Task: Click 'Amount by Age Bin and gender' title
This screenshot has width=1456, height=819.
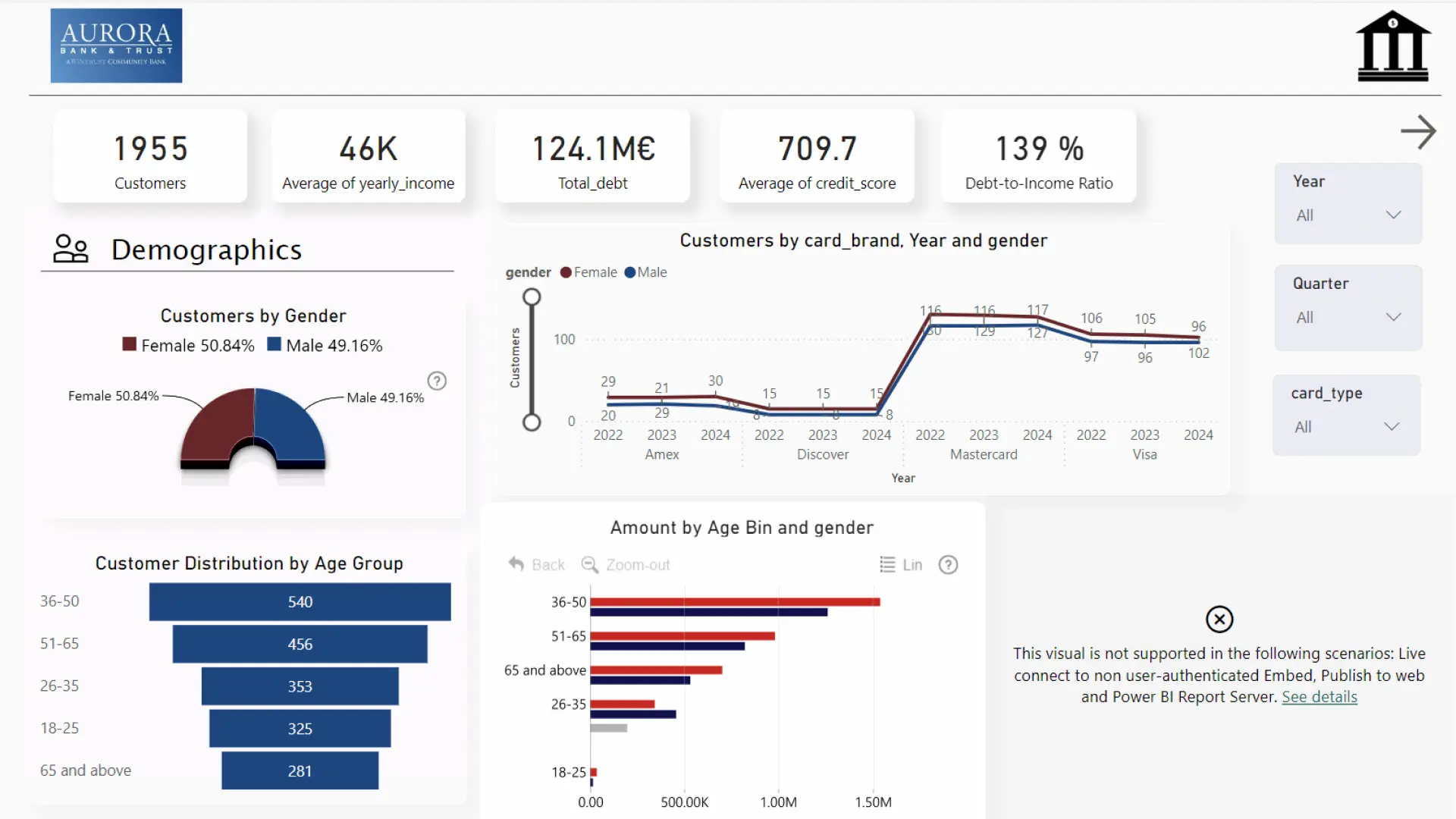Action: (x=742, y=528)
